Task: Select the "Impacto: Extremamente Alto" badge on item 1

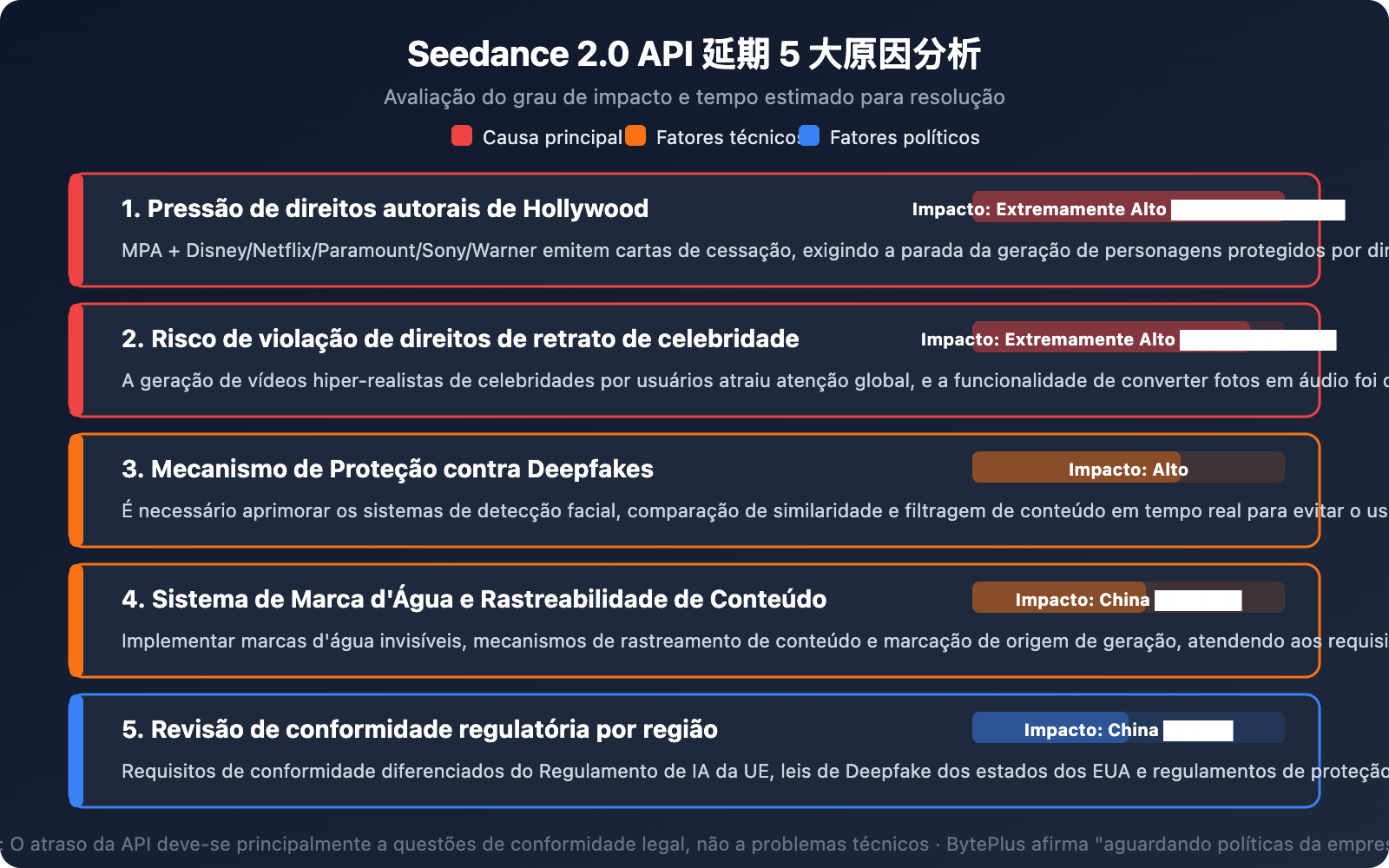Action: (x=1083, y=209)
